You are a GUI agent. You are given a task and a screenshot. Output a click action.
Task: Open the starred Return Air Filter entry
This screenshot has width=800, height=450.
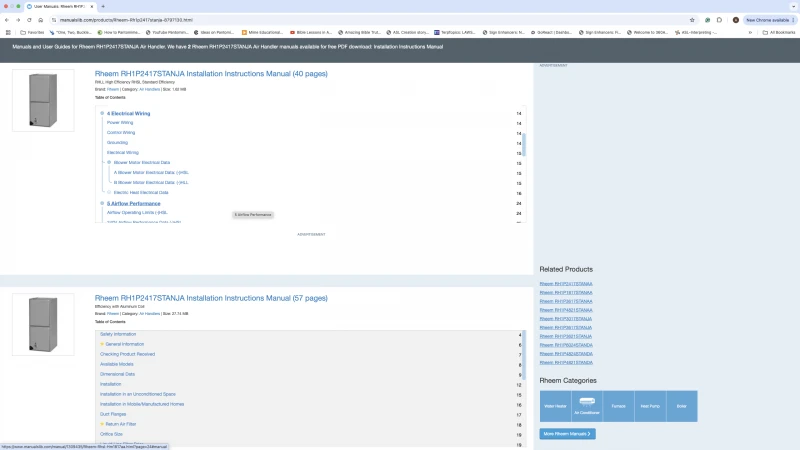(x=120, y=424)
